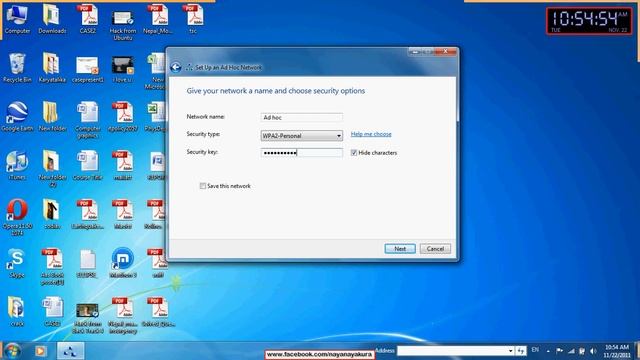Click the Next button
Image resolution: width=640 pixels, height=360 pixels.
tap(400, 249)
